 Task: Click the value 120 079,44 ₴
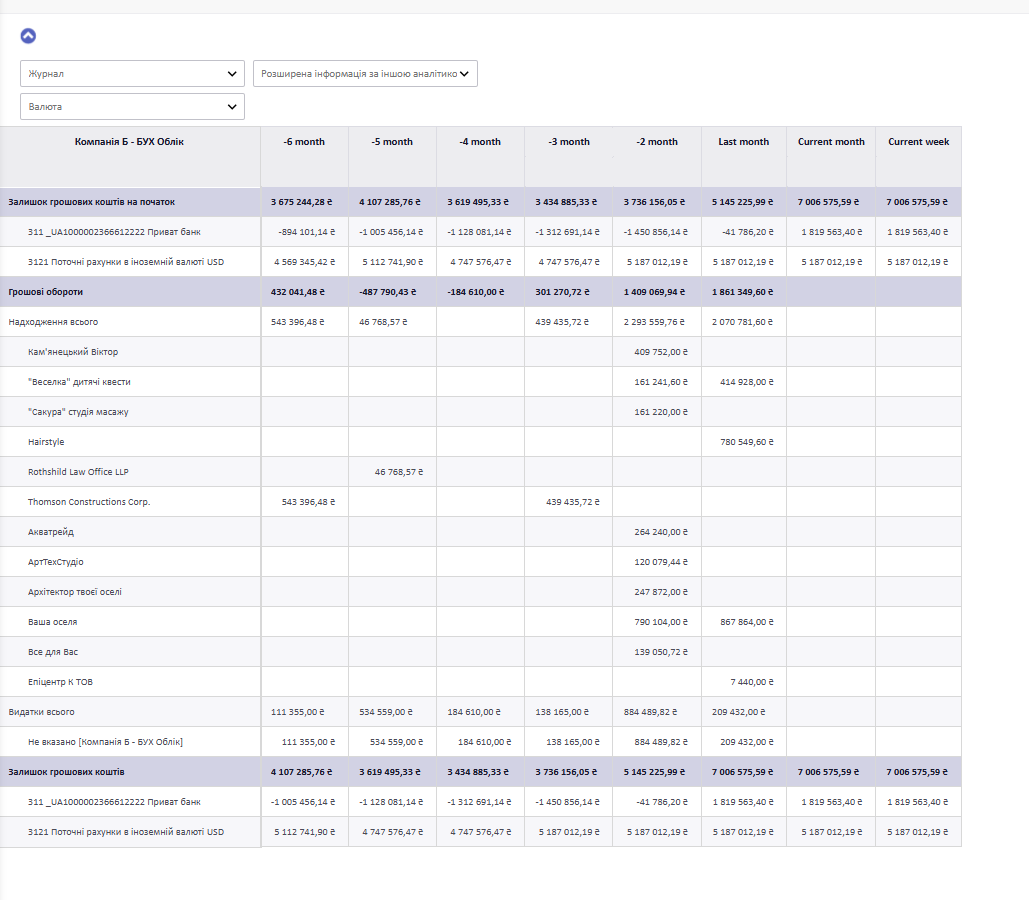coord(661,562)
